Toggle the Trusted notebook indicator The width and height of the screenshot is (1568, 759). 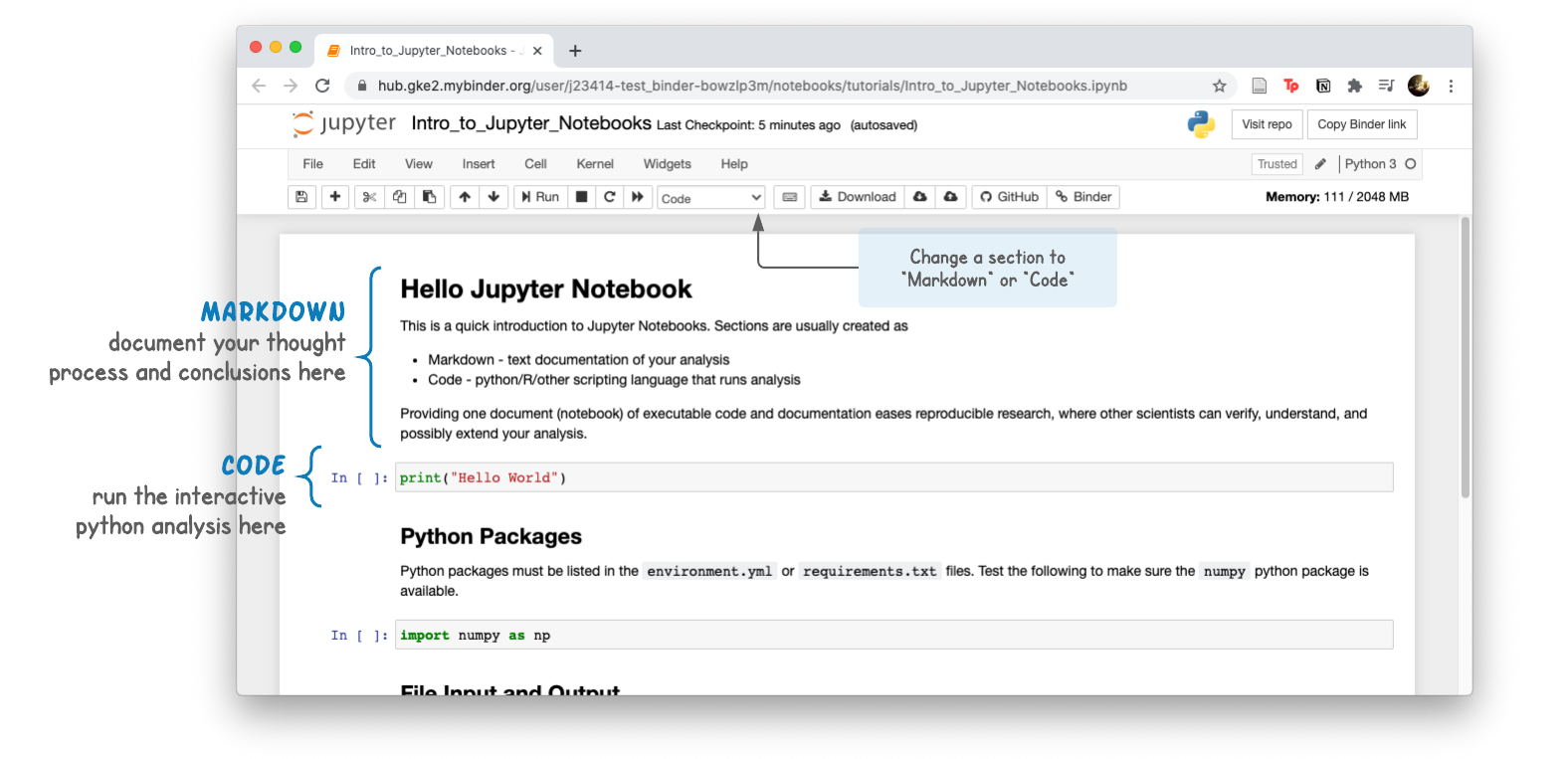[x=1277, y=164]
